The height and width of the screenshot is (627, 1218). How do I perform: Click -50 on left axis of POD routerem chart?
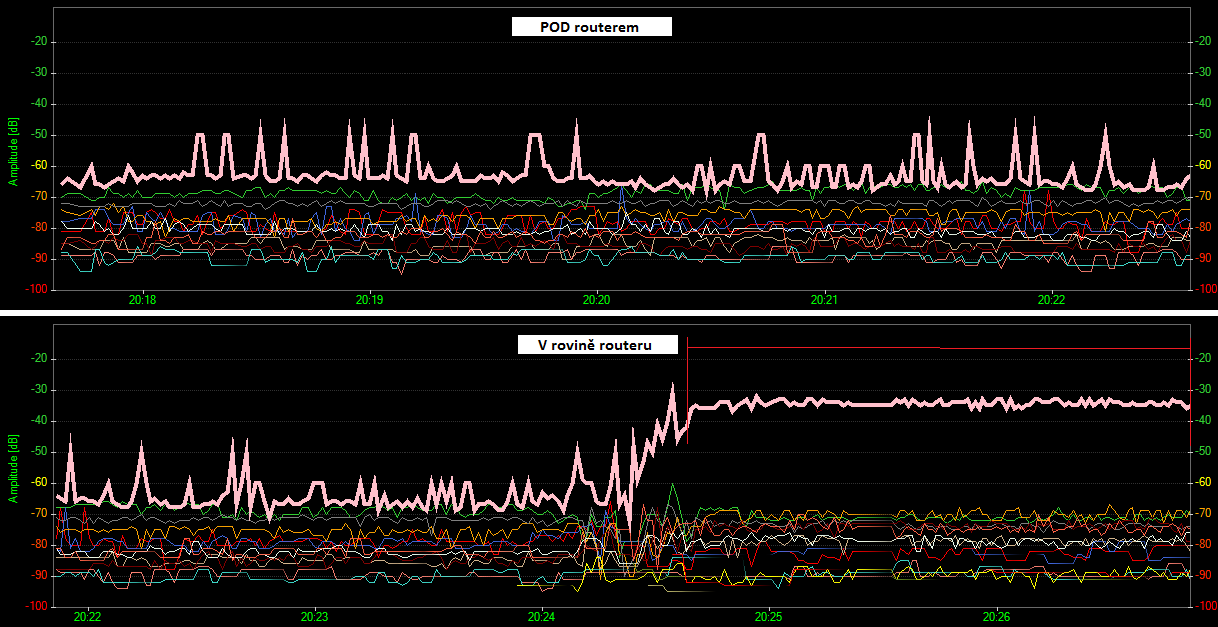click(x=41, y=134)
